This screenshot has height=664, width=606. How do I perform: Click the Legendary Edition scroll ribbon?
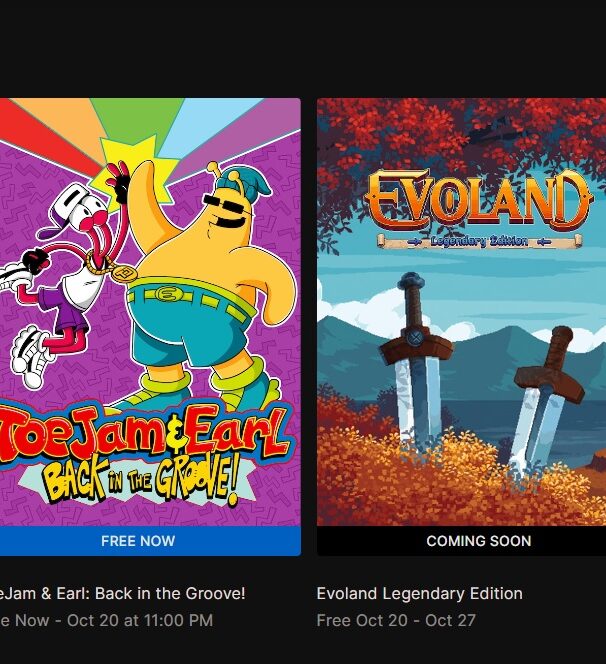479,241
